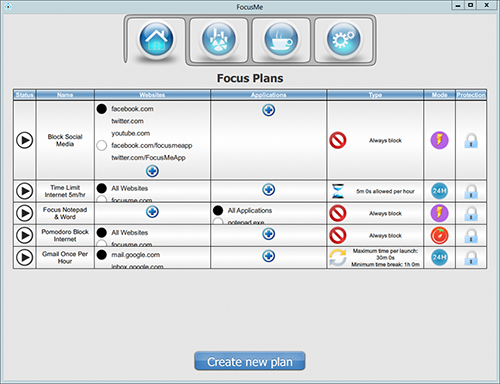Click the FocusMe app icon in title bar
Screen dimensions: 500x384
pyautogui.click(x=8, y=6)
